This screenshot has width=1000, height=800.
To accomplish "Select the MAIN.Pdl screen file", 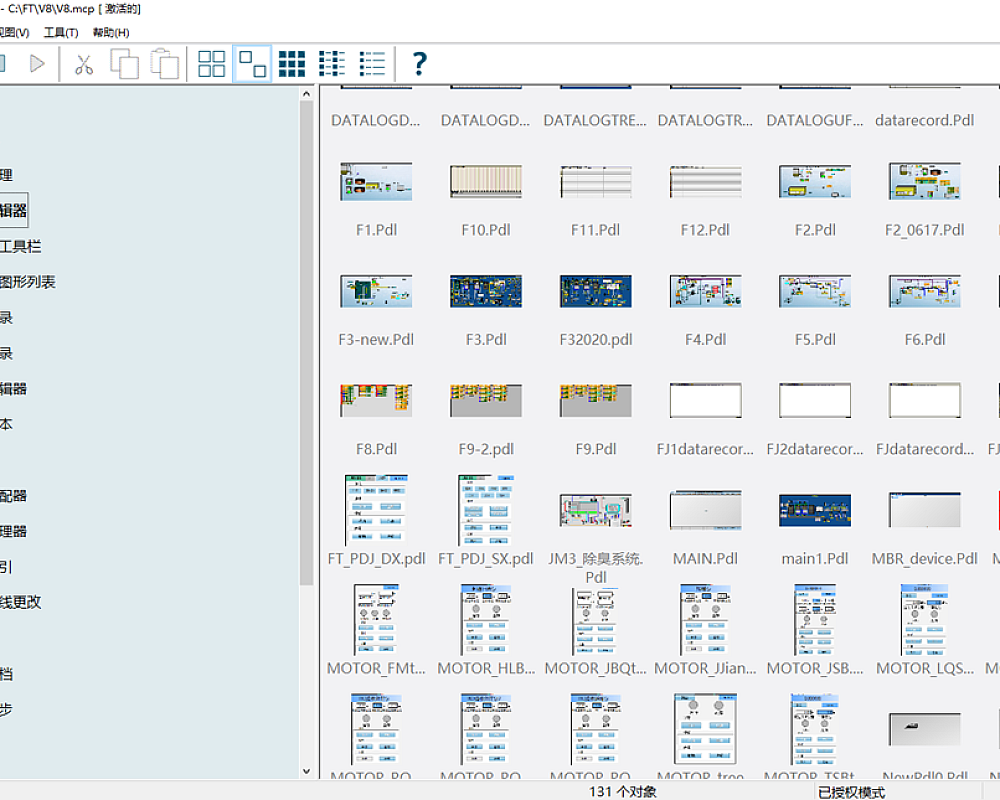I will pyautogui.click(x=705, y=510).
